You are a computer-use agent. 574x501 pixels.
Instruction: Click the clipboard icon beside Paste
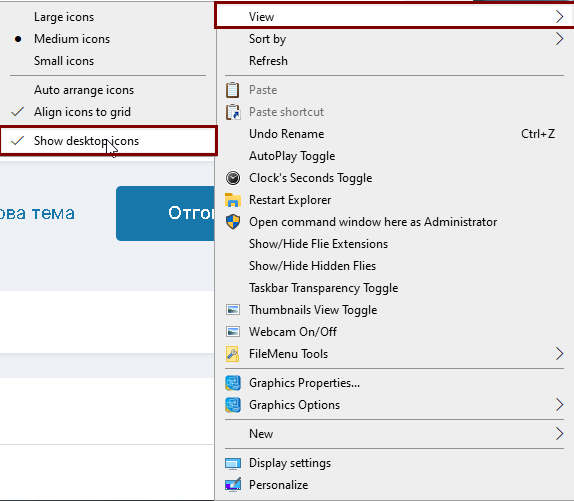(x=232, y=90)
